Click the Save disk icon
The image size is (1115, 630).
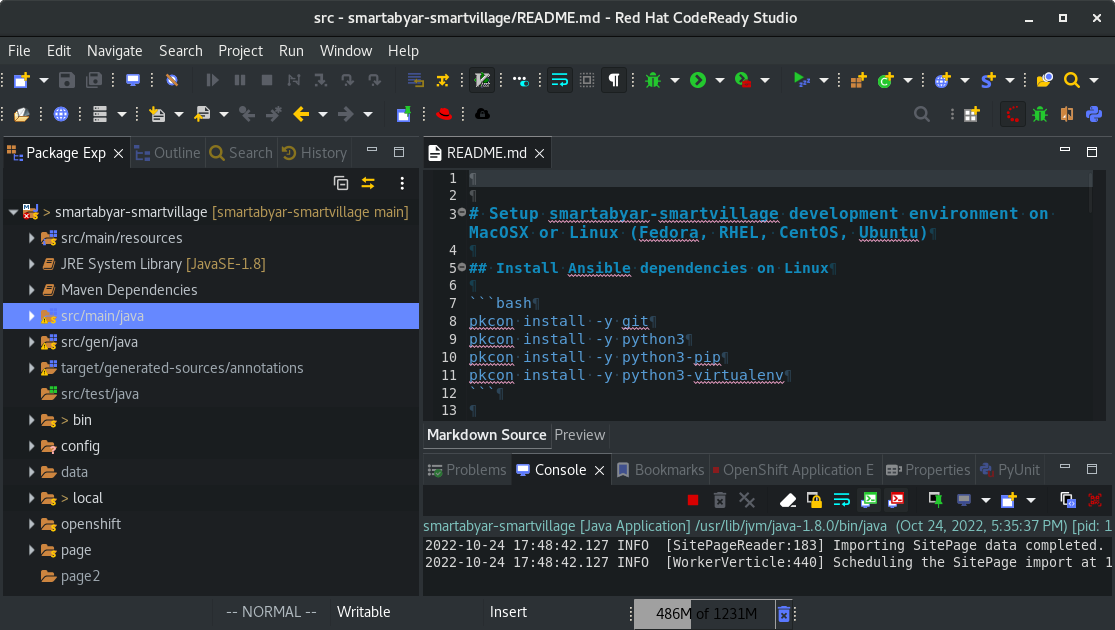coord(67,80)
